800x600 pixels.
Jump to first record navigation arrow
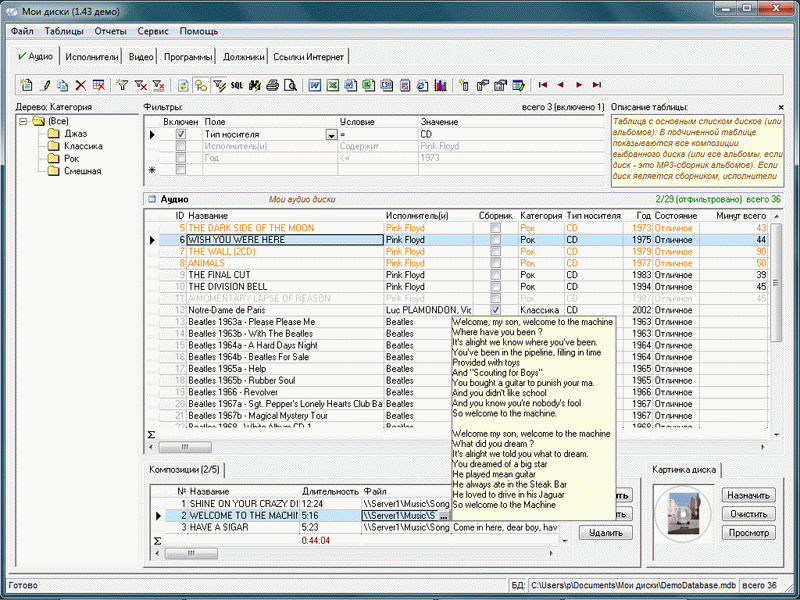543,85
